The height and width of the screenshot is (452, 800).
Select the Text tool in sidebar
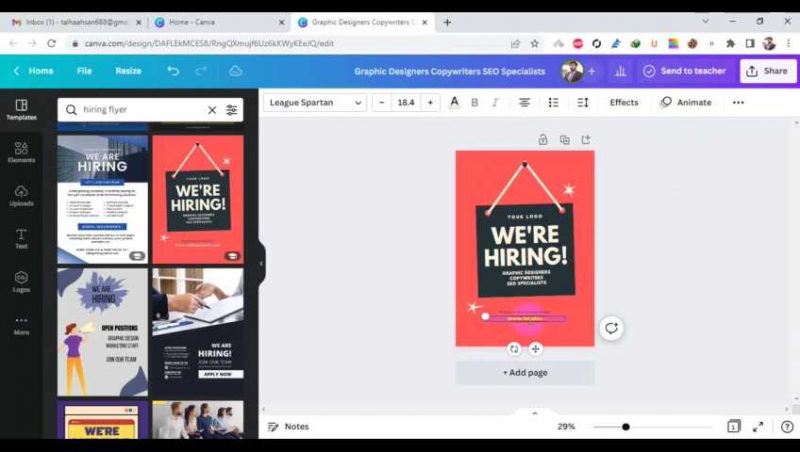21,238
